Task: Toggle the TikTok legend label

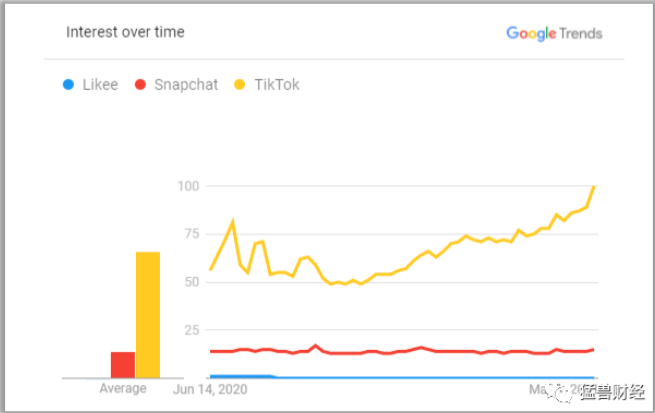Action: [x=276, y=85]
